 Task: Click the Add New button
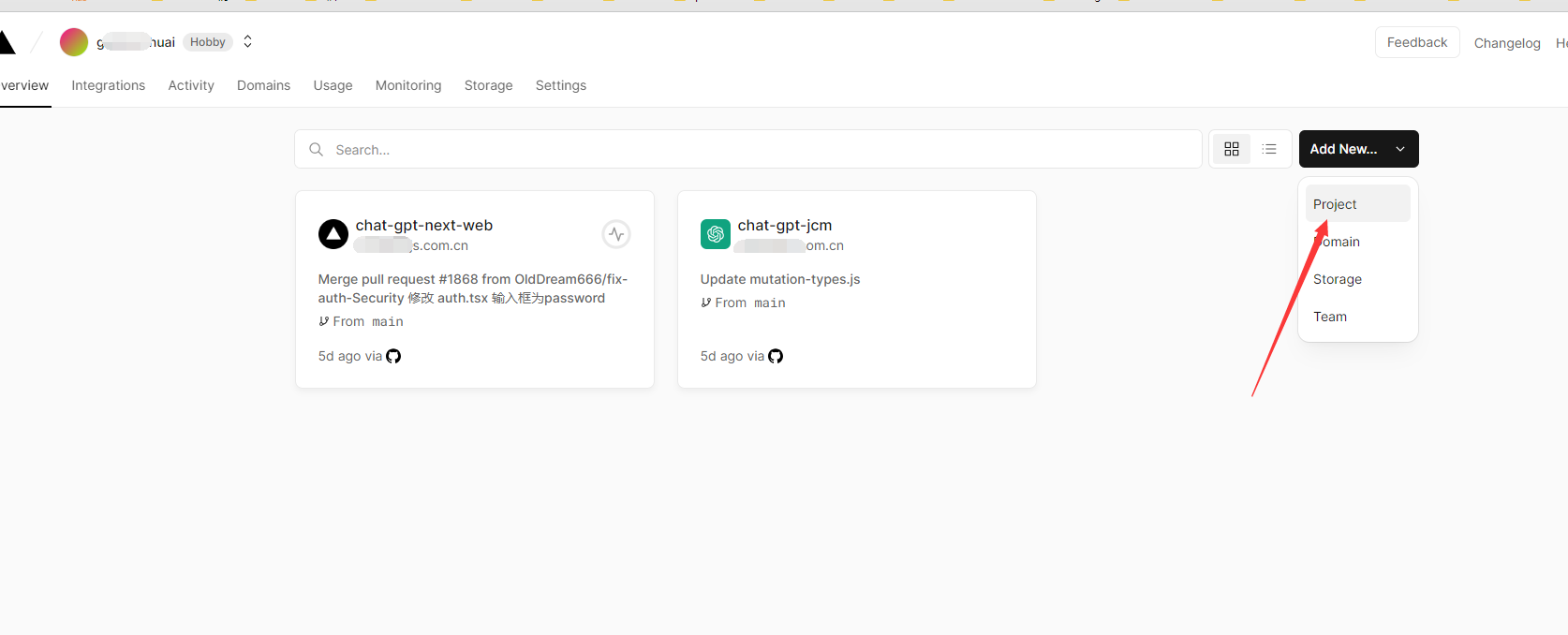(x=1359, y=149)
